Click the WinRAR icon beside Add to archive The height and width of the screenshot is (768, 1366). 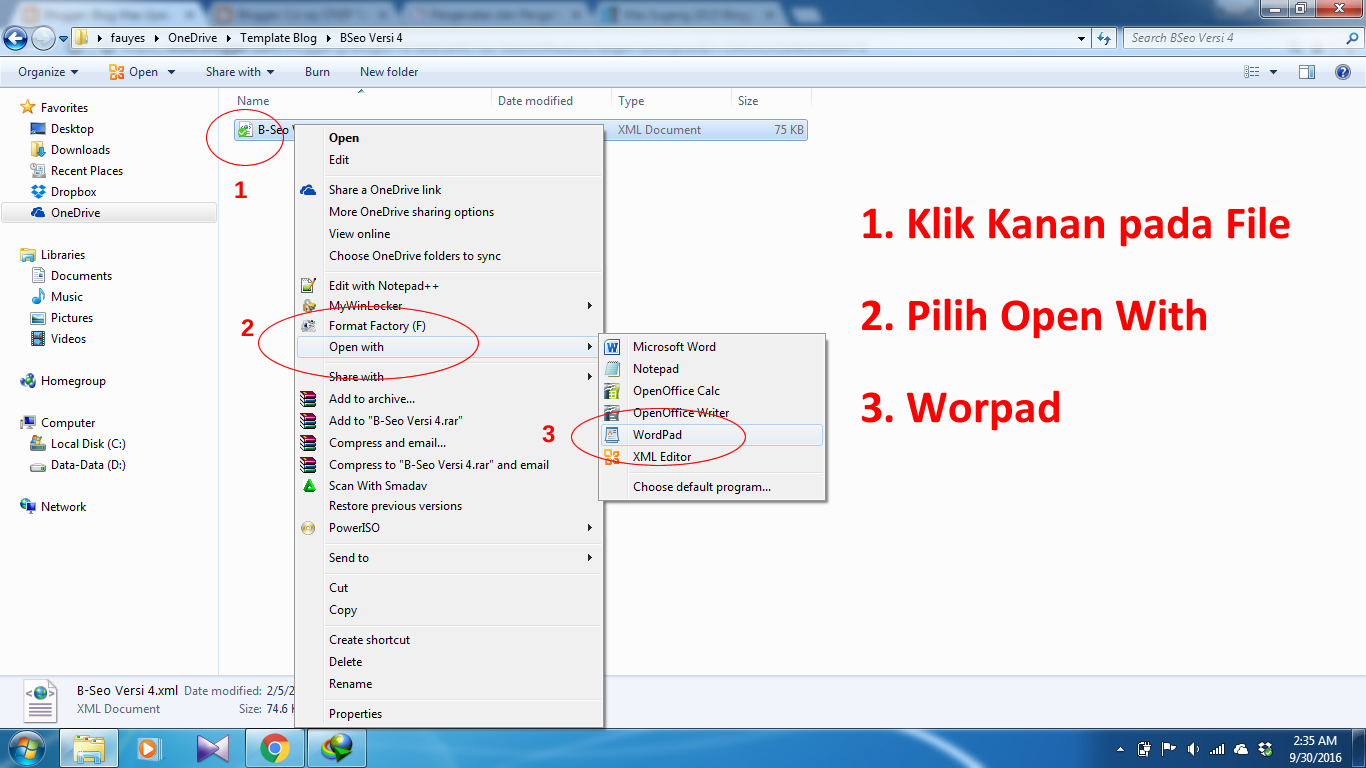coord(309,399)
